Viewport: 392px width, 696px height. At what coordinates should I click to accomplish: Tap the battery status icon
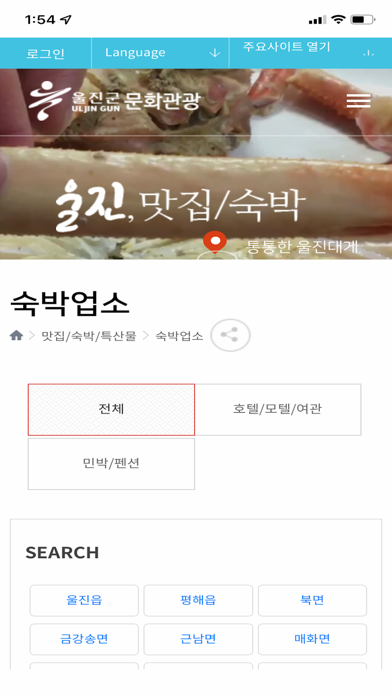(x=362, y=20)
